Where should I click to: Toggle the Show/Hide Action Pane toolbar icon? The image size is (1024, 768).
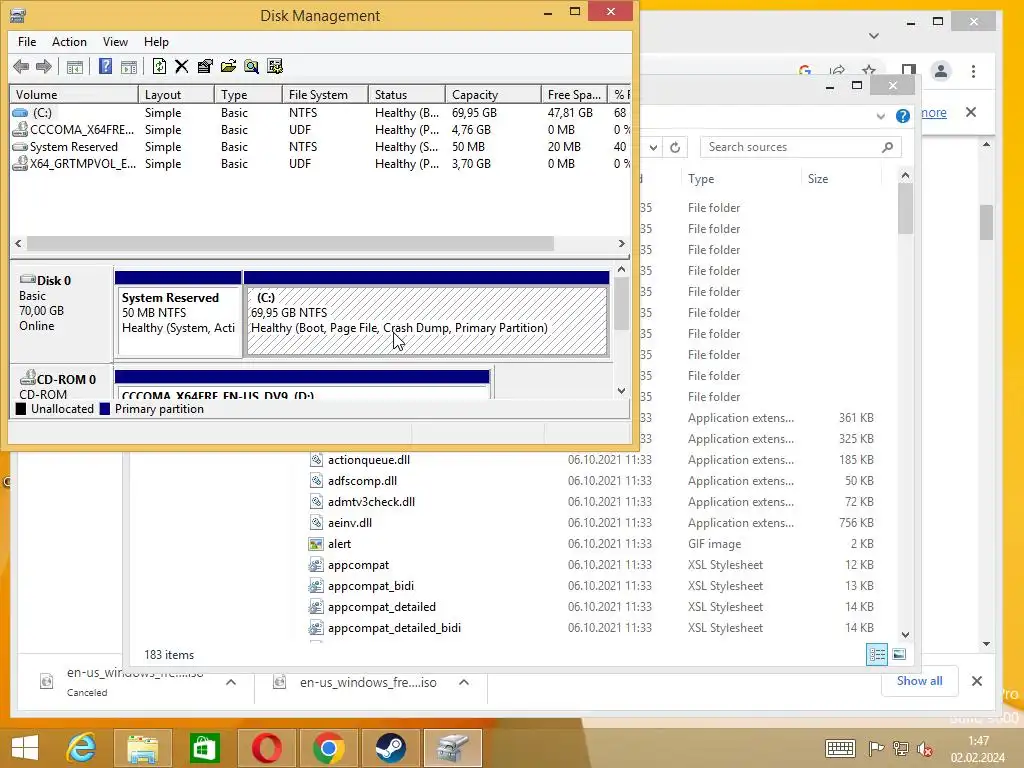tap(129, 67)
